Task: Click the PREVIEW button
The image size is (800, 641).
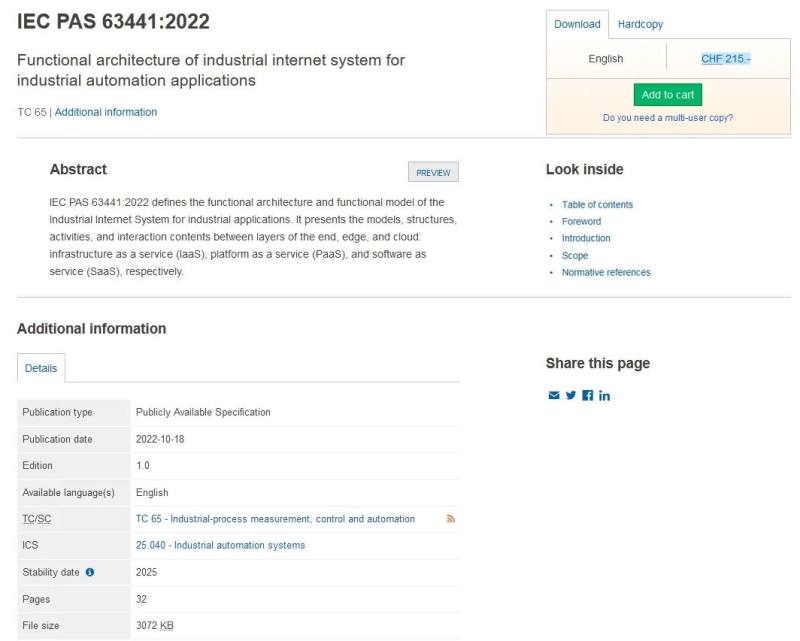Action: click(433, 172)
